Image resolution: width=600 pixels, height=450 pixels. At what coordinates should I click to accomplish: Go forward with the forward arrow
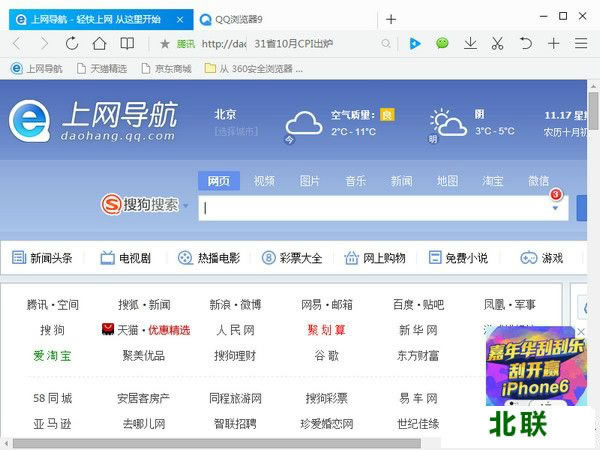[44, 44]
